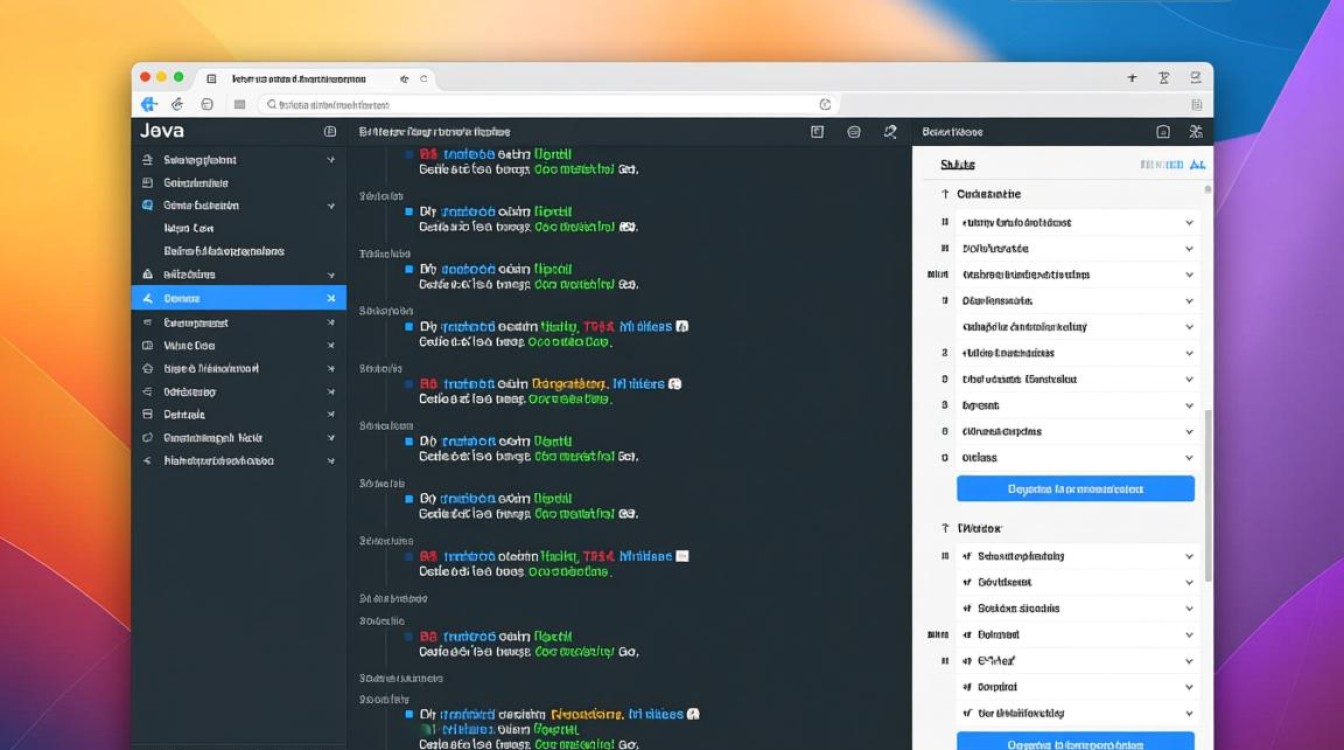Click the round chat bubble icon in main header

[854, 132]
